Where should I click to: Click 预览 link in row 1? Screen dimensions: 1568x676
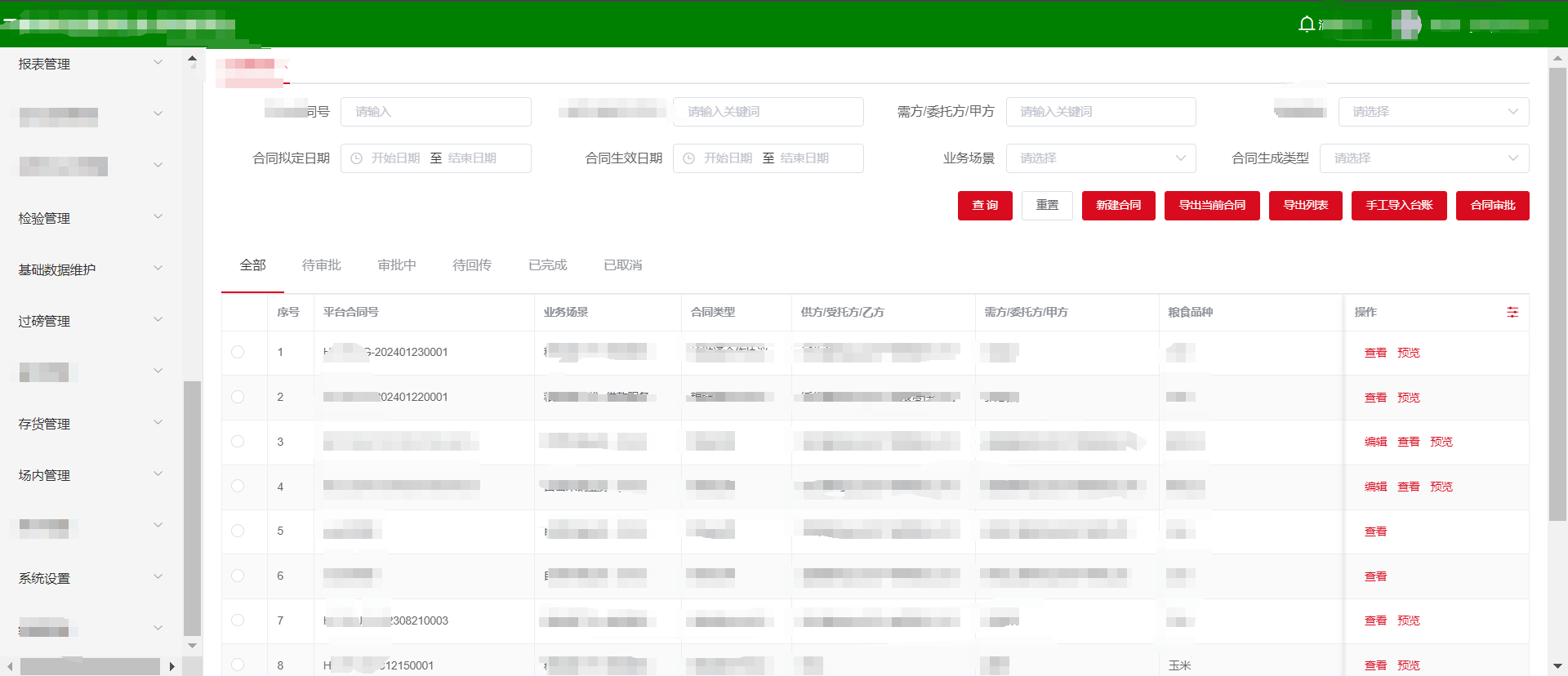[x=1409, y=353]
